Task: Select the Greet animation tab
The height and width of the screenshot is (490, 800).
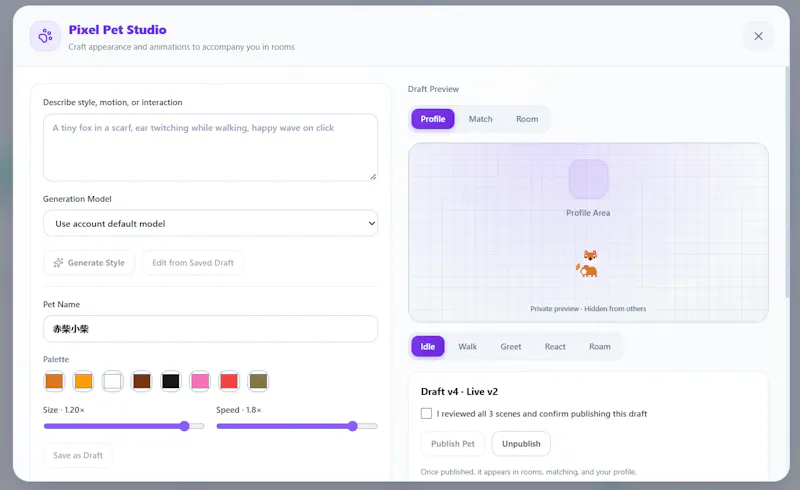Action: tap(511, 347)
